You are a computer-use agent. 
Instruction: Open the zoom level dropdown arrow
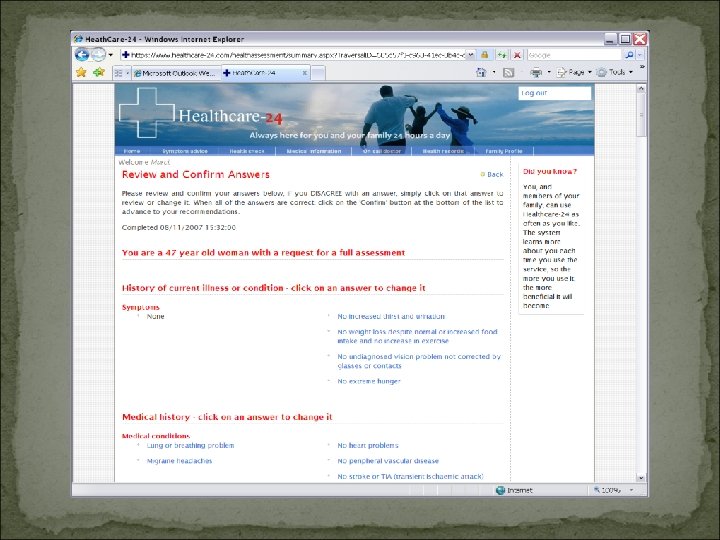point(632,490)
